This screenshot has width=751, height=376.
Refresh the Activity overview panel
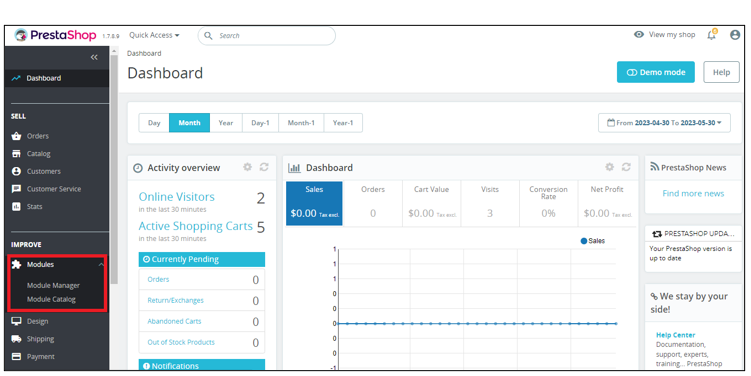(x=264, y=167)
